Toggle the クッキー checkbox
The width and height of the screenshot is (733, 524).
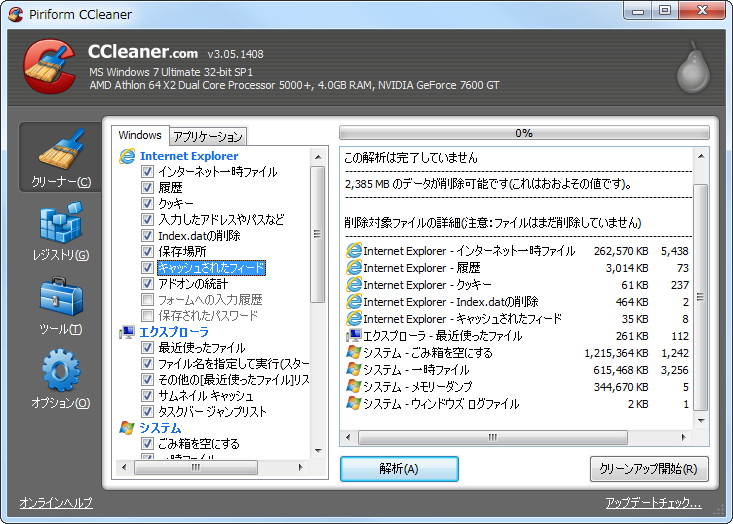147,203
